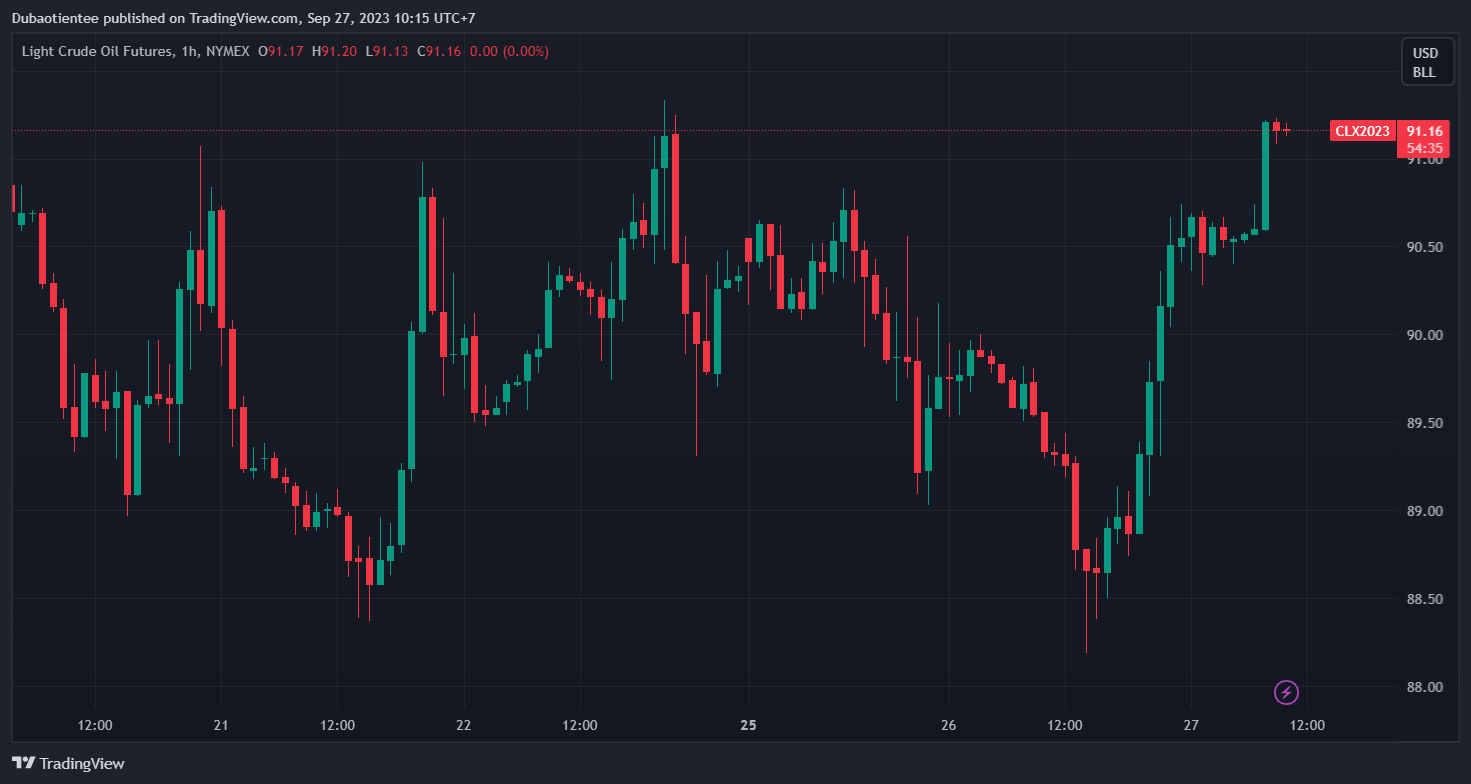Click the purple lightning bolt icon
This screenshot has width=1471, height=784.
coord(1287,692)
